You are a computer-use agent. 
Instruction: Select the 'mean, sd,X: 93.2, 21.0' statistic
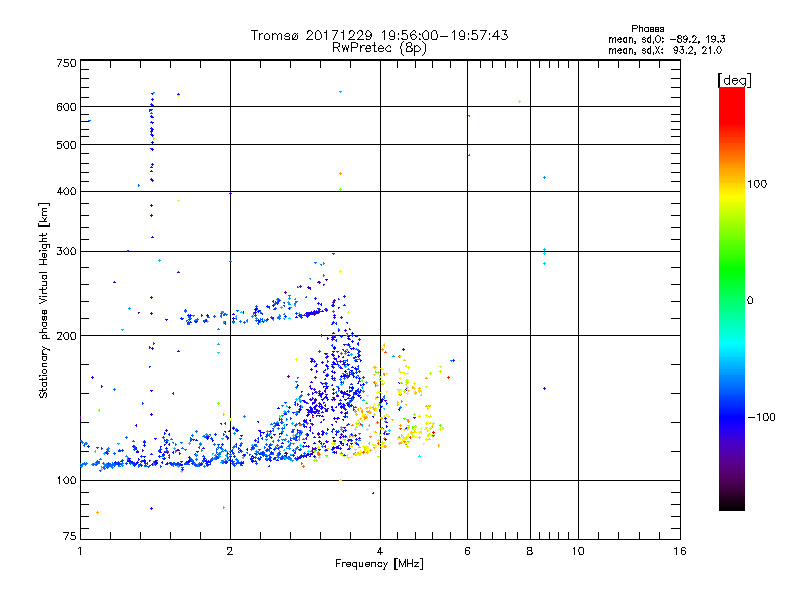click(665, 50)
